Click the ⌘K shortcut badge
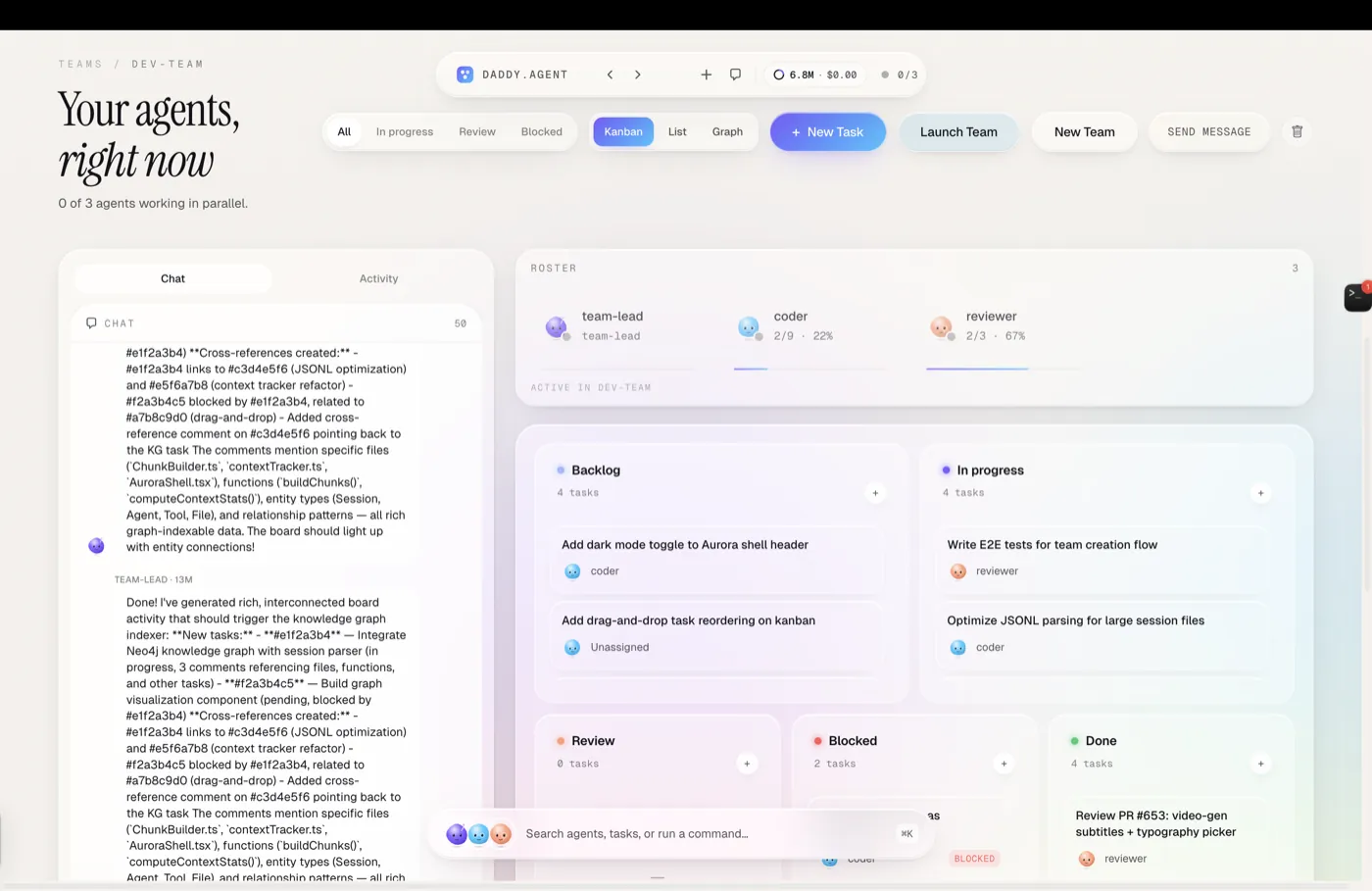The height and width of the screenshot is (891, 1372). (906, 834)
